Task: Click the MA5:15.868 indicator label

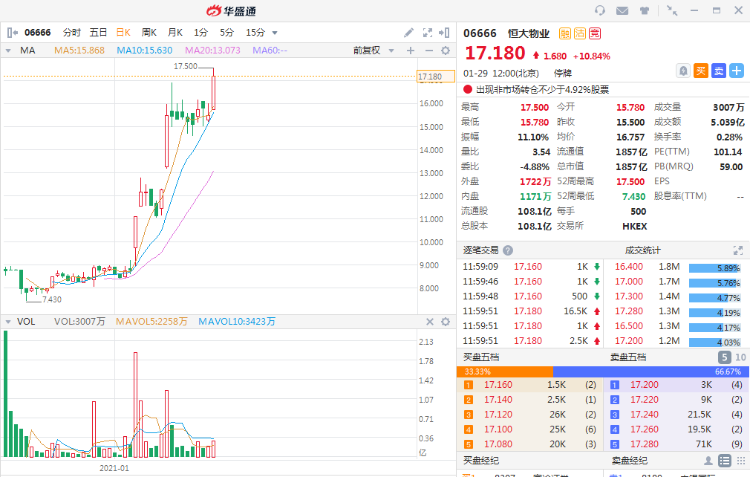Action: tap(79, 50)
